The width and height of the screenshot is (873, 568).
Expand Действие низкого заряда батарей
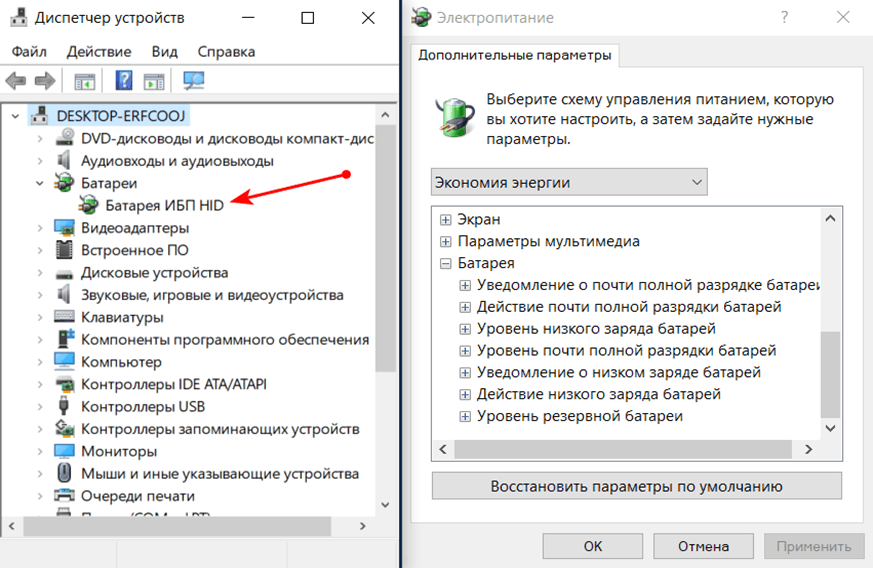pos(465,394)
